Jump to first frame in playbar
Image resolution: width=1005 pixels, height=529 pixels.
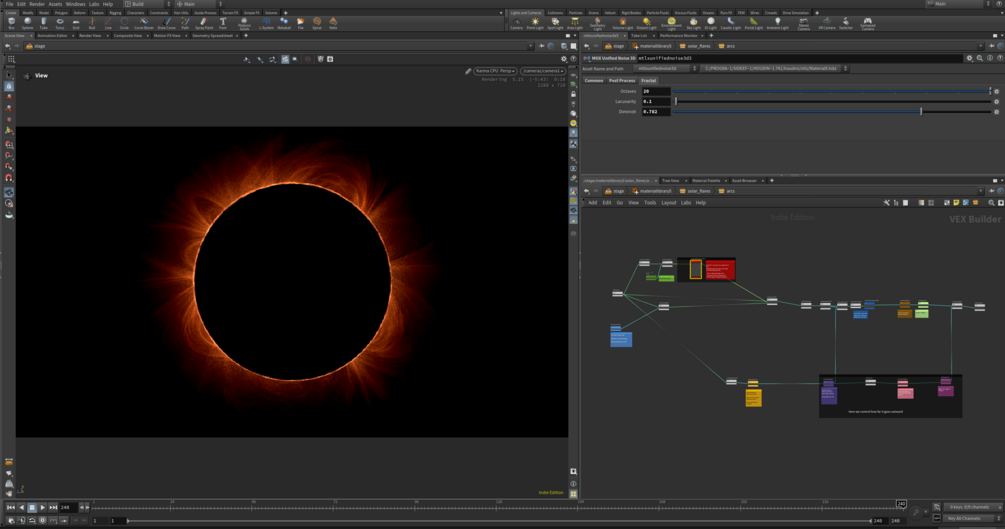coord(11,507)
